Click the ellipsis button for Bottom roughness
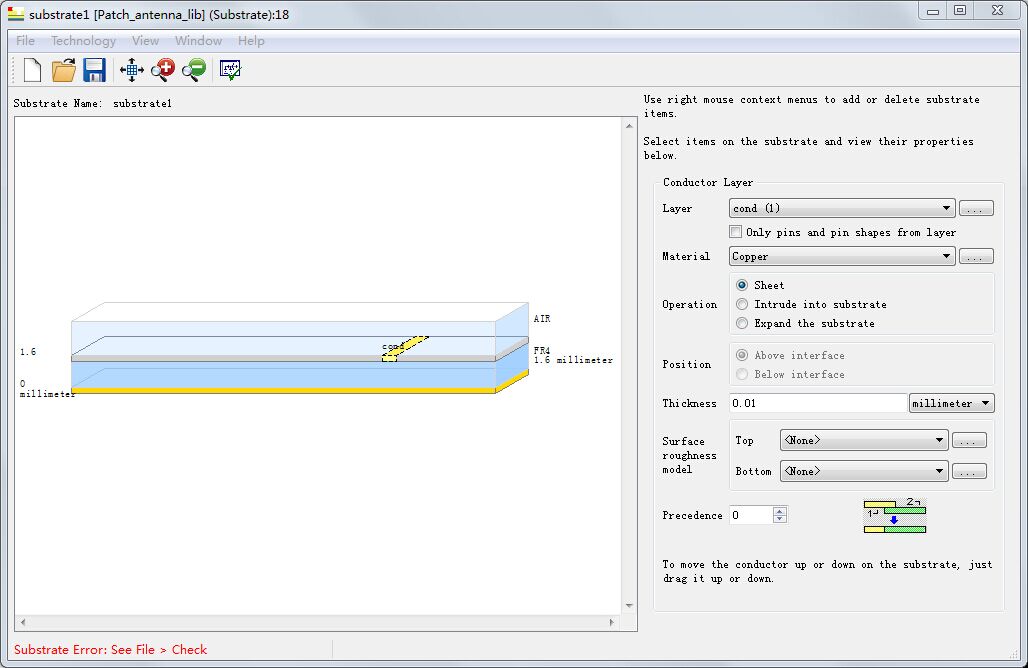Viewport: 1028px width, 668px height. (969, 471)
